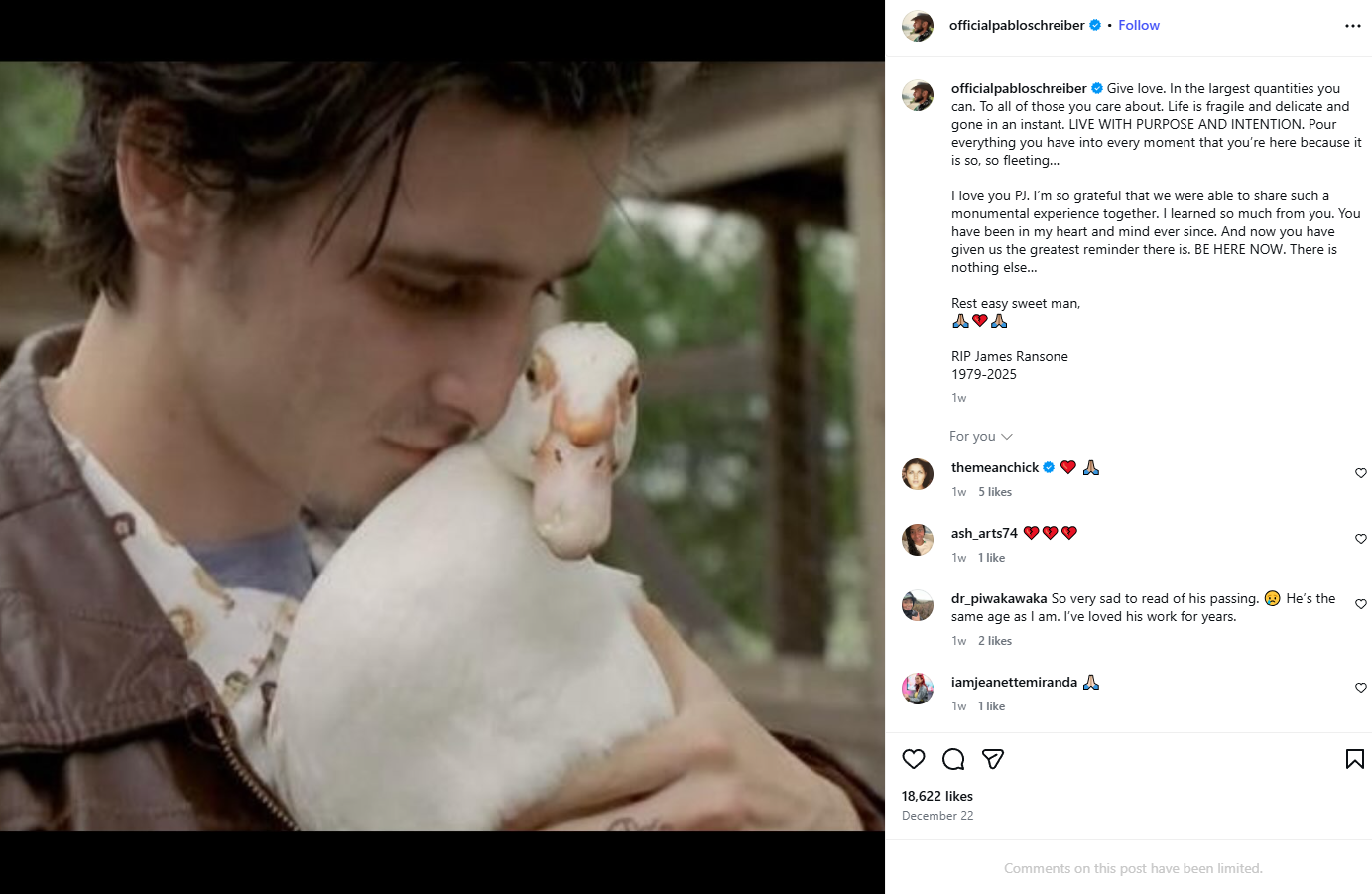View likes on themeanchick's comment
The height and width of the screenshot is (894, 1372).
tap(995, 492)
